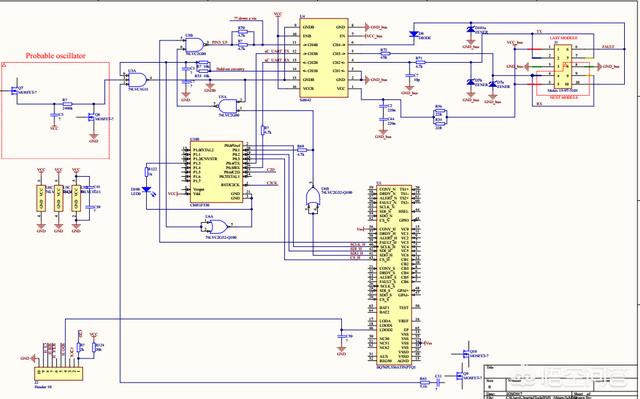Select the Zener diode at top near TX
The image size is (640, 399).
tap(470, 29)
